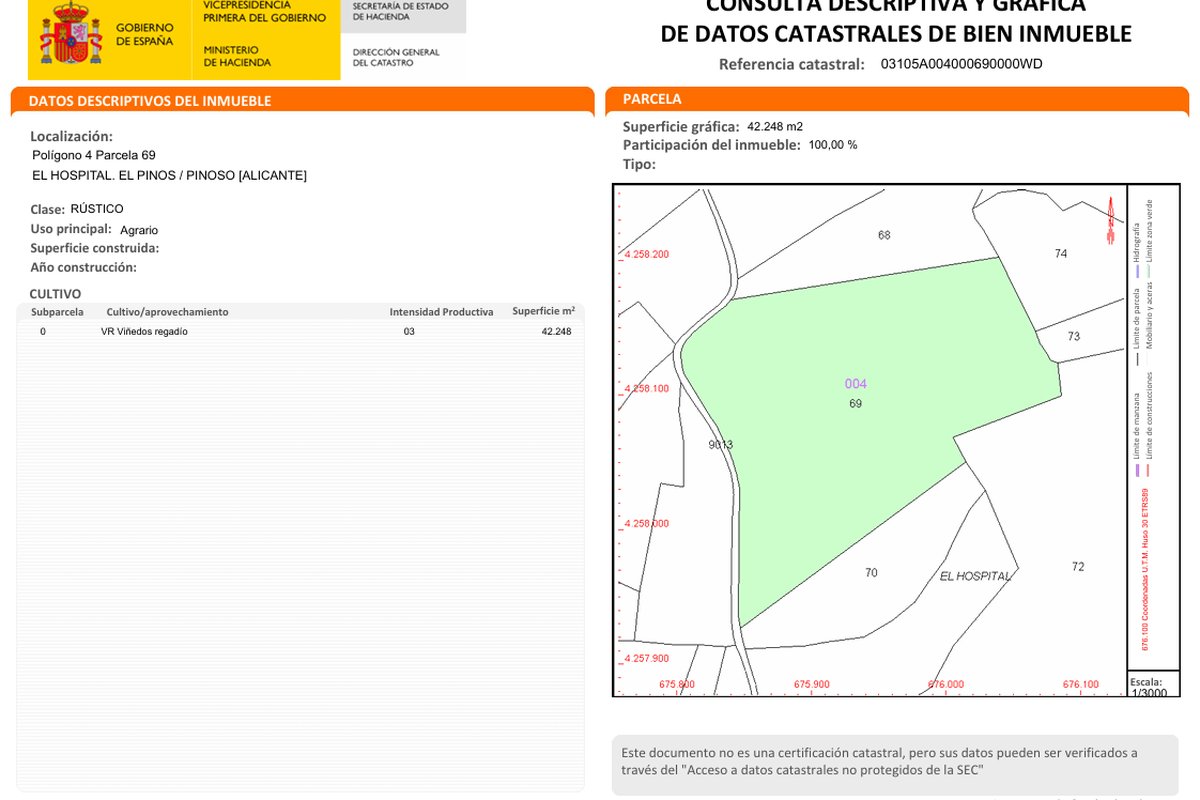Click parcel 73 label on the map
This screenshot has height=800, width=1200.
click(1074, 337)
